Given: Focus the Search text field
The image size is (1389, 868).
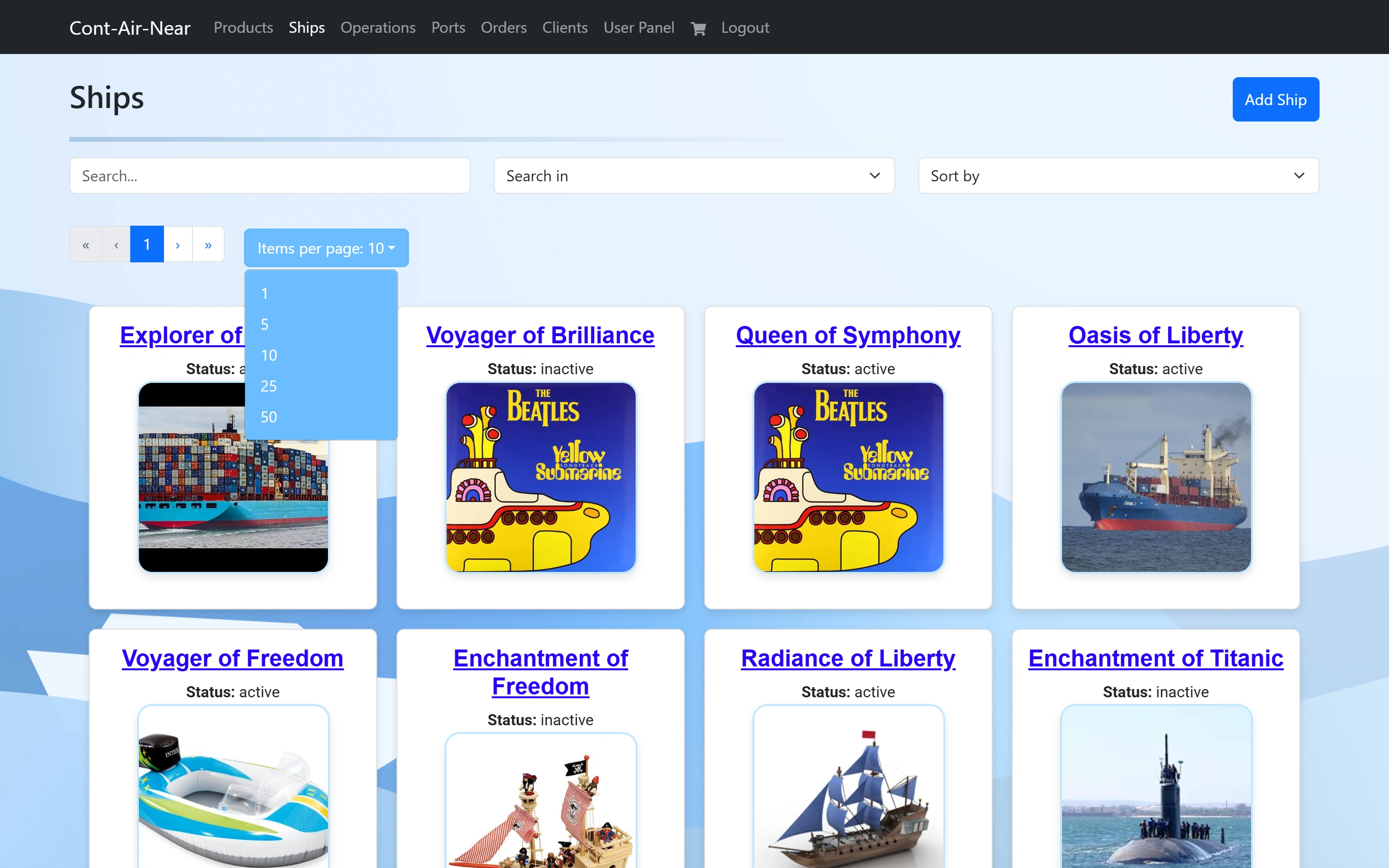Looking at the screenshot, I should [x=270, y=176].
